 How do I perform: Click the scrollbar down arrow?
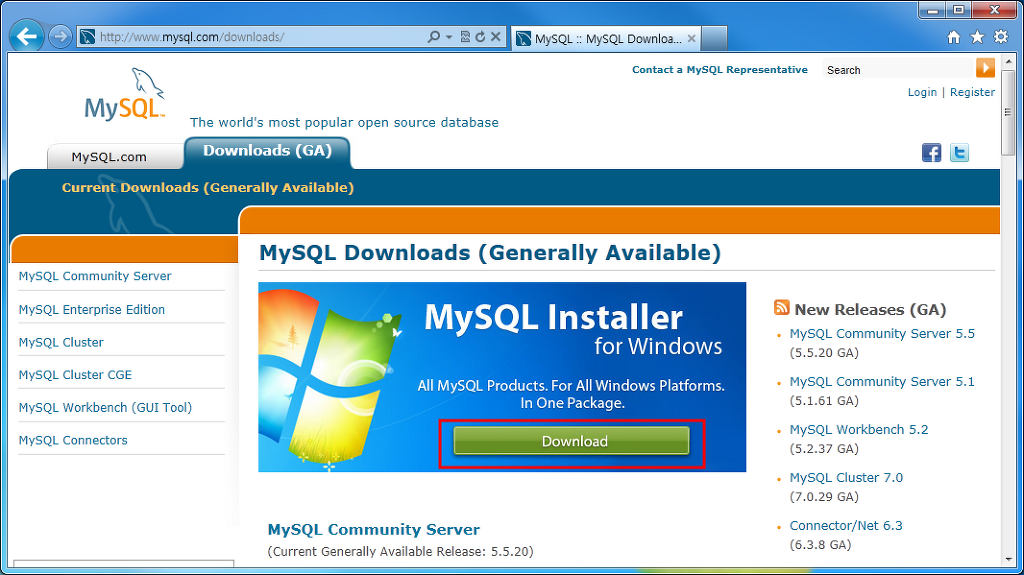click(1008, 560)
